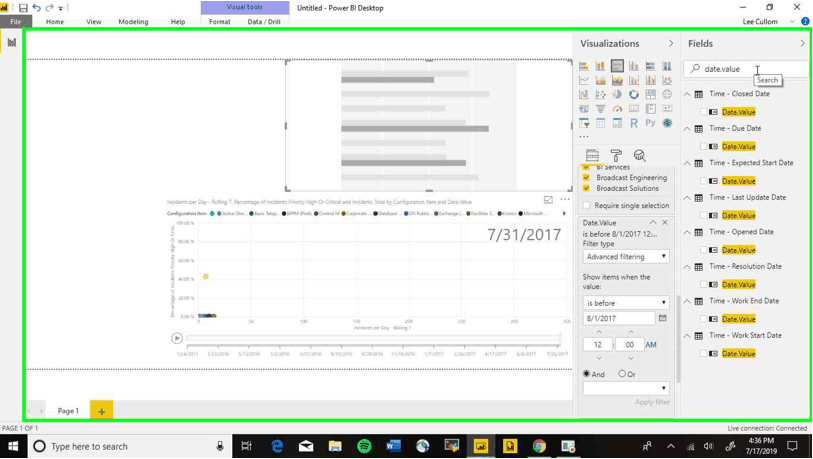Add a new report page
813x459 pixels.
click(102, 411)
